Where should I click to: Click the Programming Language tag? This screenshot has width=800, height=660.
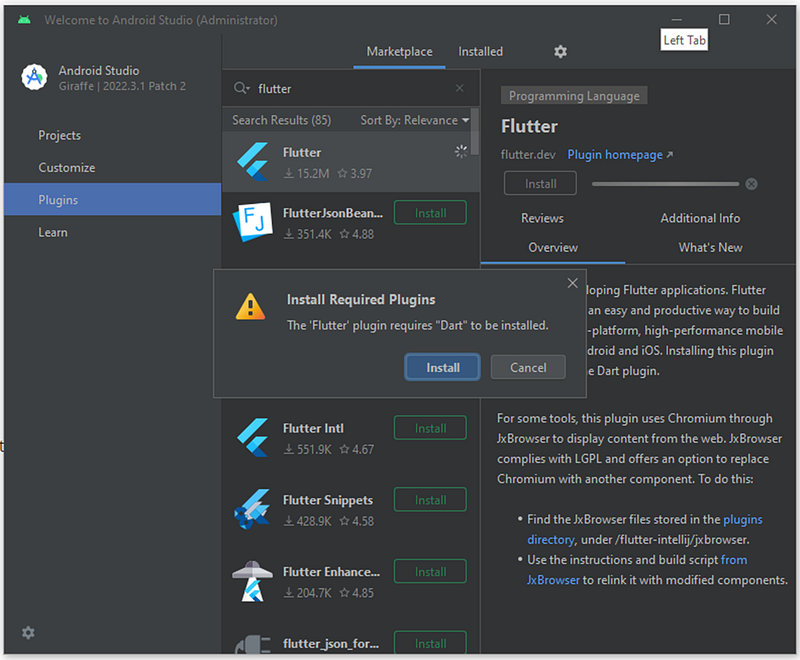pos(574,96)
